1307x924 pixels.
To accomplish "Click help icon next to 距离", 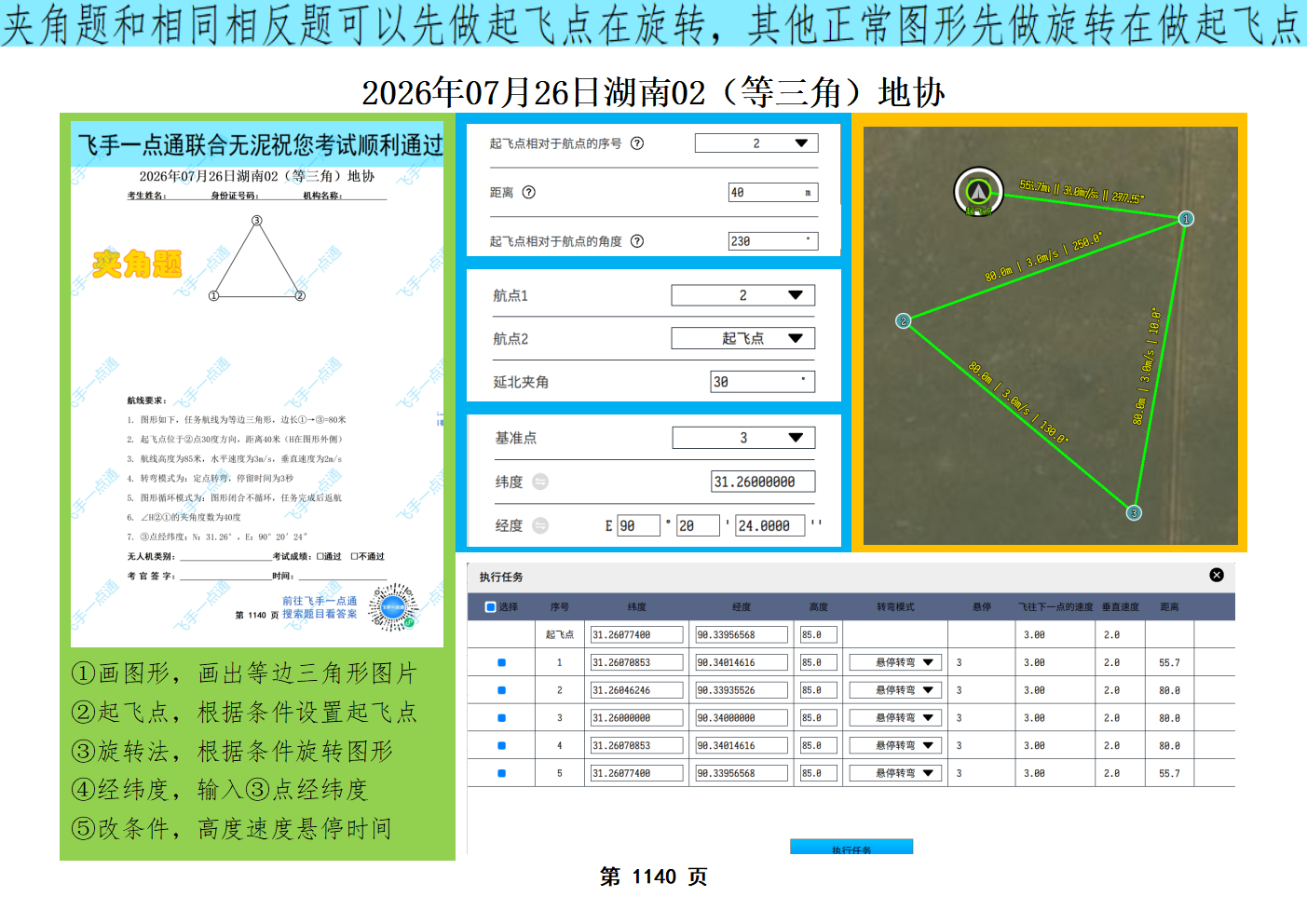I will [x=529, y=192].
